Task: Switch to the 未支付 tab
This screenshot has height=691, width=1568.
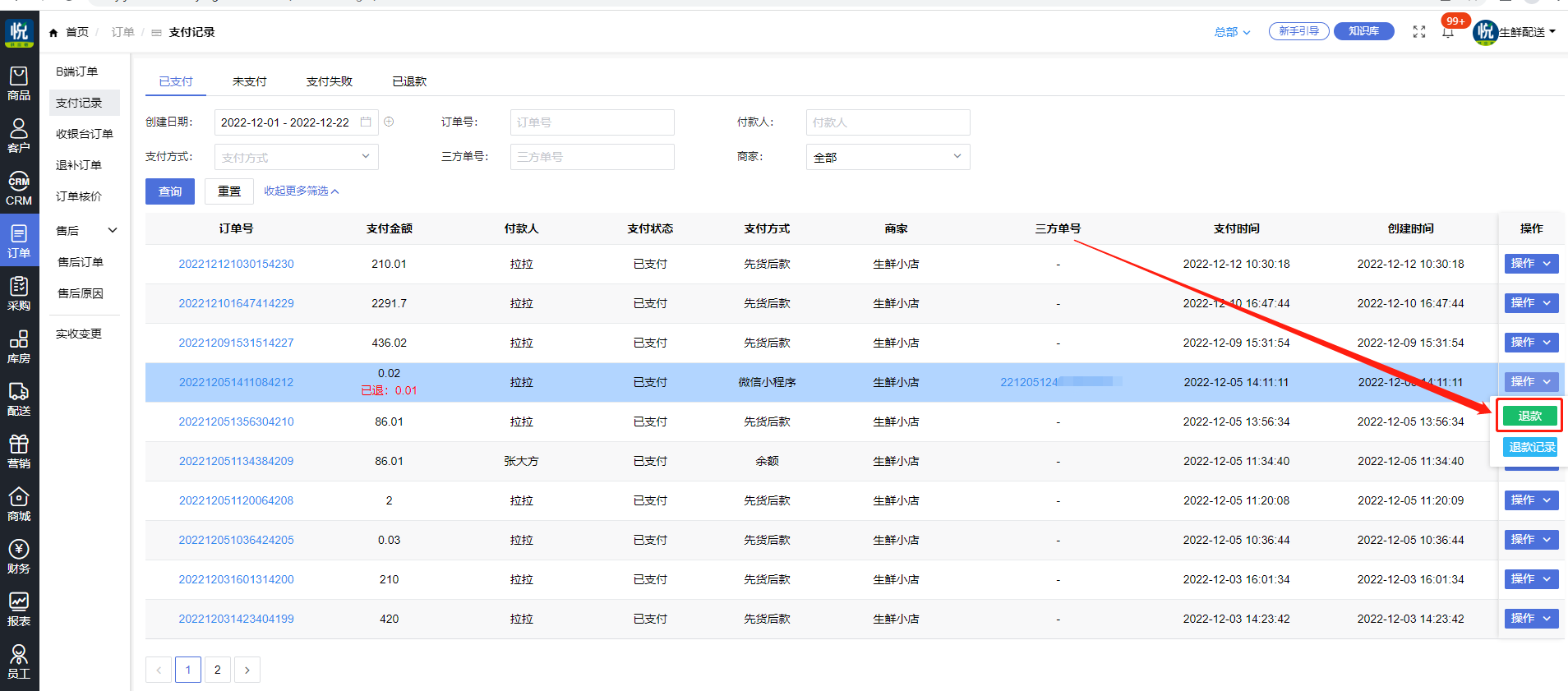Action: [x=250, y=81]
